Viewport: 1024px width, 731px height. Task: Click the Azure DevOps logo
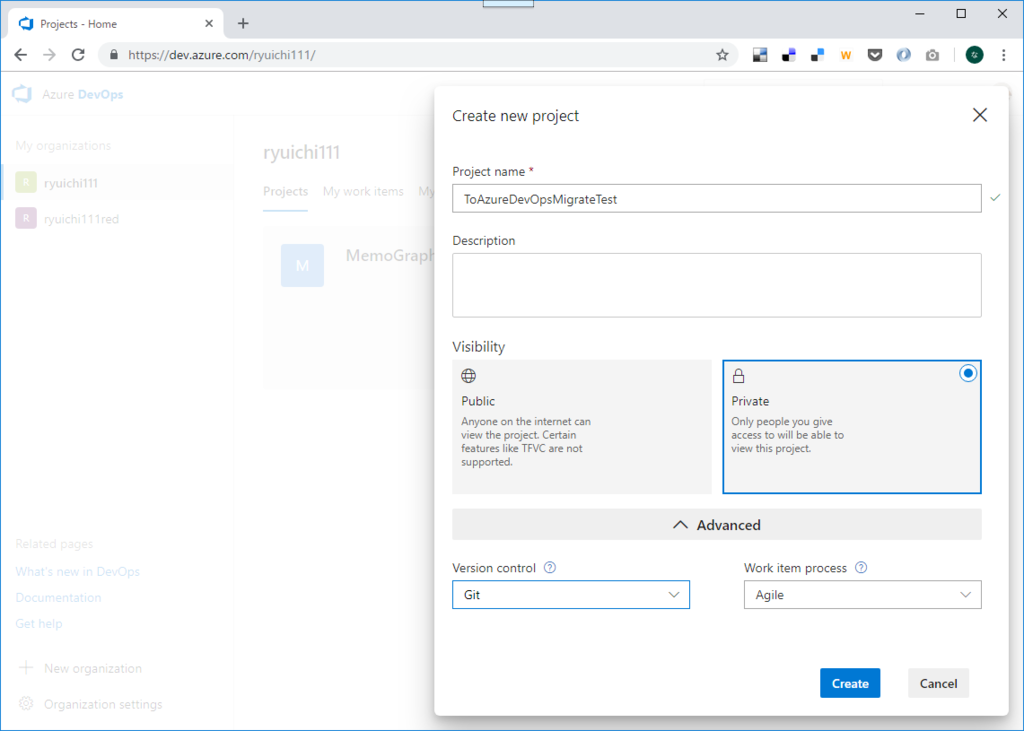click(x=22, y=94)
